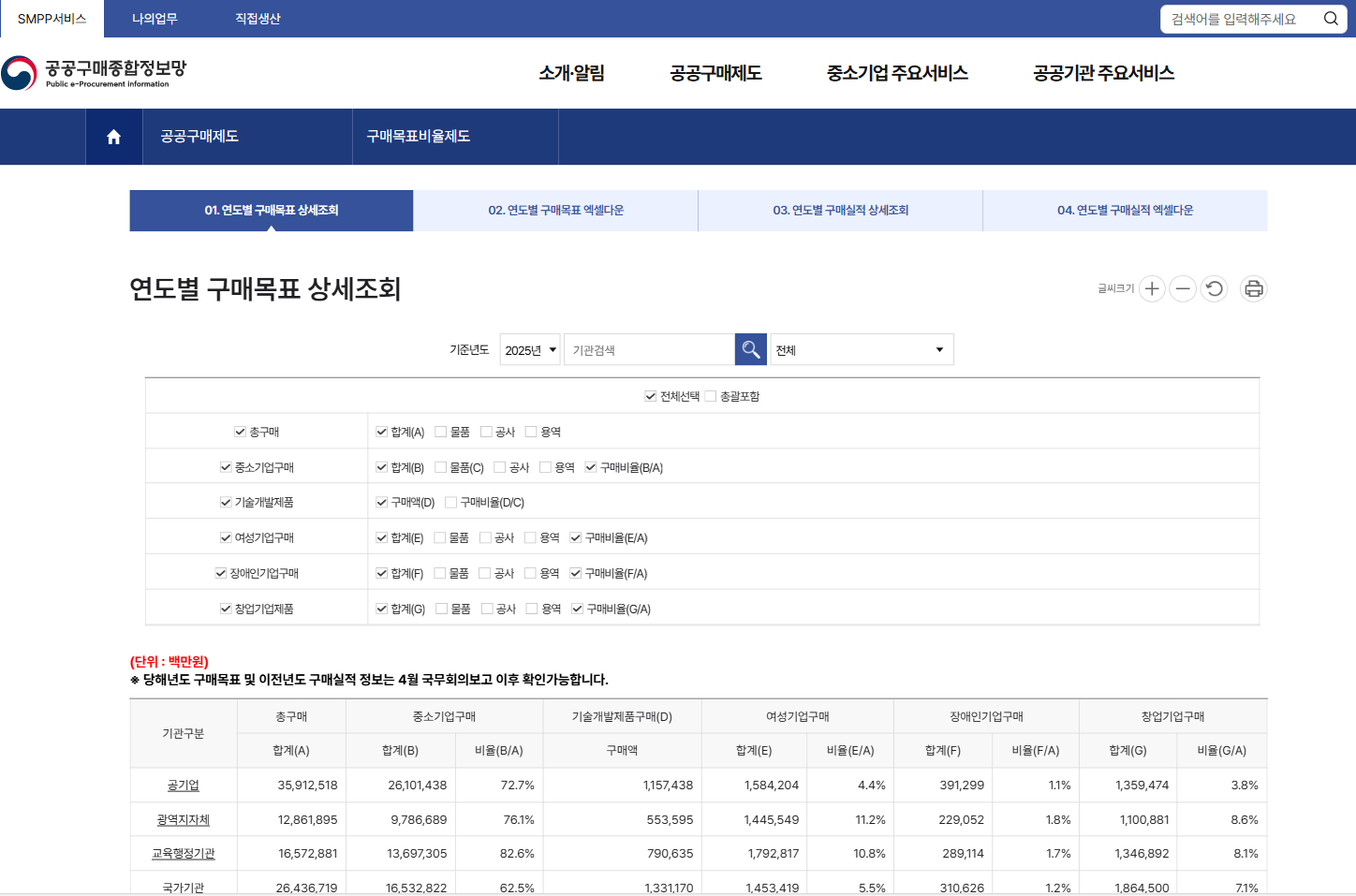
Task: Click the site logo 공공구매종합정보망
Action: [x=94, y=73]
